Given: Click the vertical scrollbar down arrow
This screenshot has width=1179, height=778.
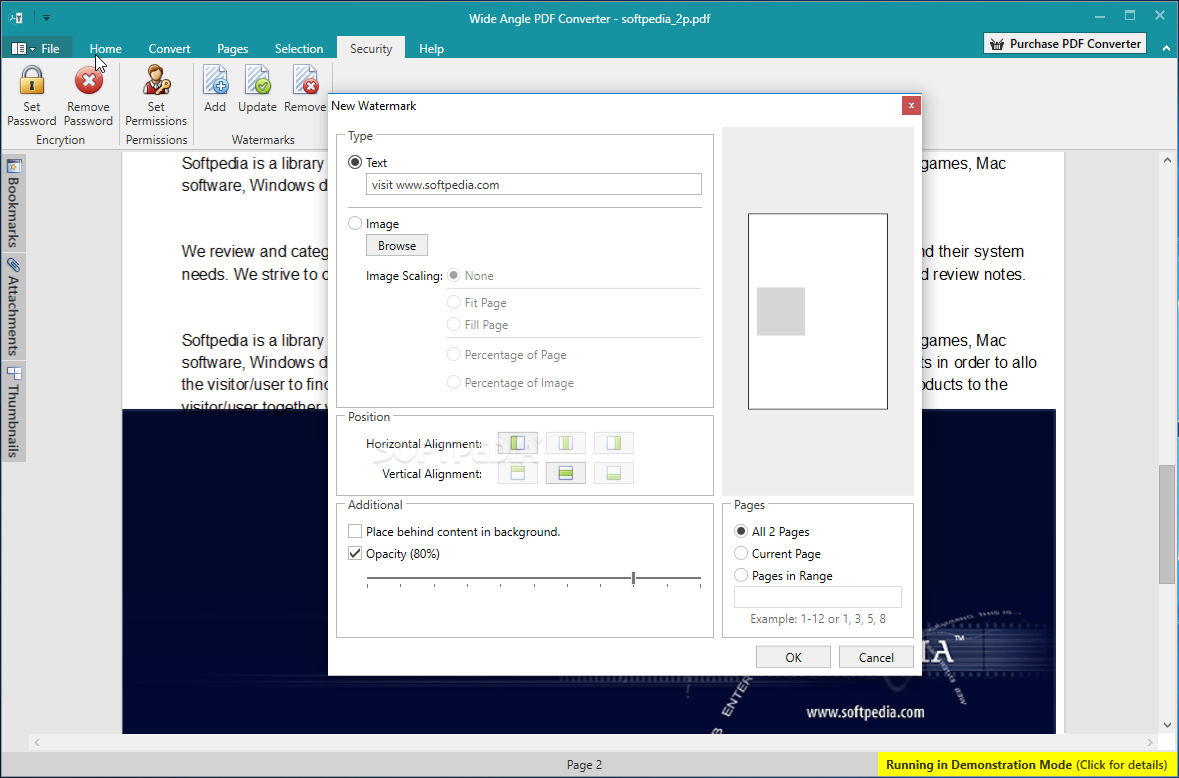Looking at the screenshot, I should pos(1167,725).
